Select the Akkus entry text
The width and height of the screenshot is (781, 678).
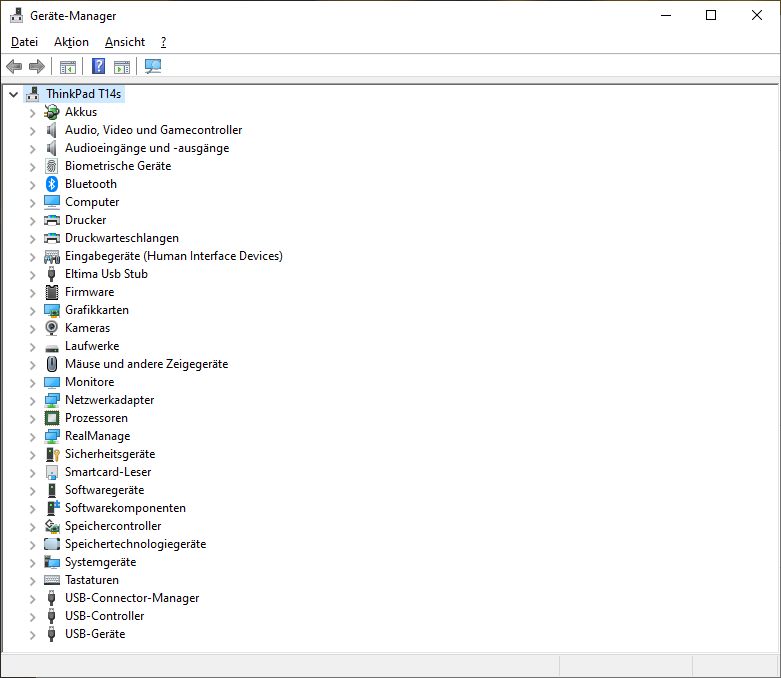[x=81, y=112]
